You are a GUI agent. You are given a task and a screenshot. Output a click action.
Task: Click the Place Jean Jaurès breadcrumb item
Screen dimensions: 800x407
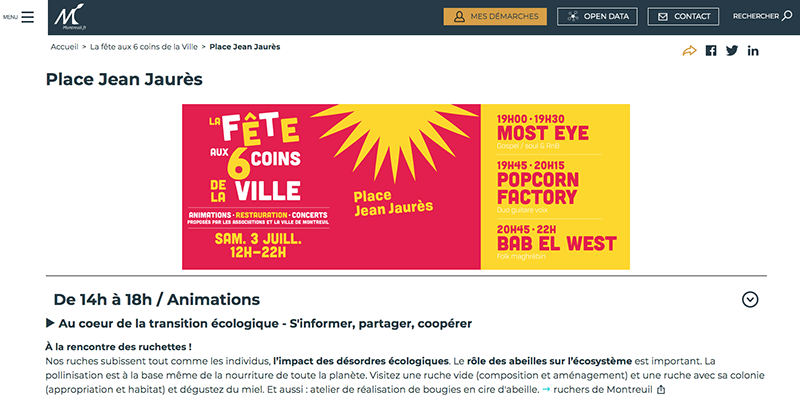coord(245,47)
